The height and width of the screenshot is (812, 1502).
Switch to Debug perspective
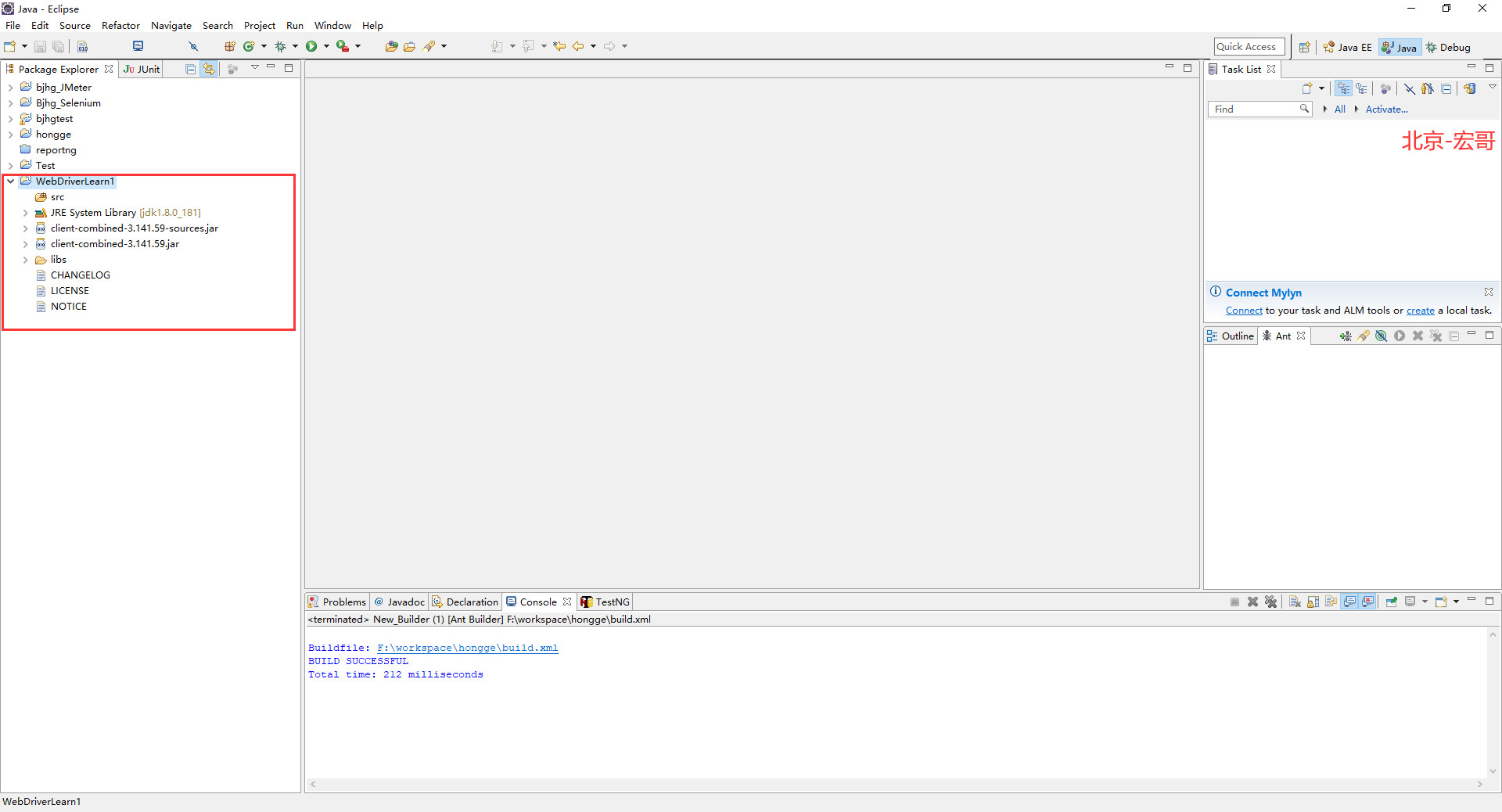[1448, 47]
